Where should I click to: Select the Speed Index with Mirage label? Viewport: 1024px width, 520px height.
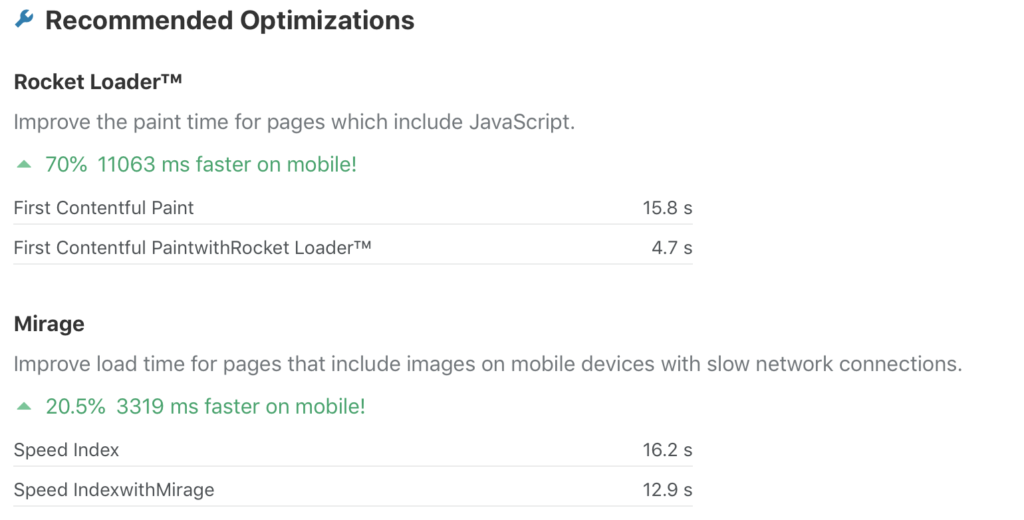[x=114, y=490]
